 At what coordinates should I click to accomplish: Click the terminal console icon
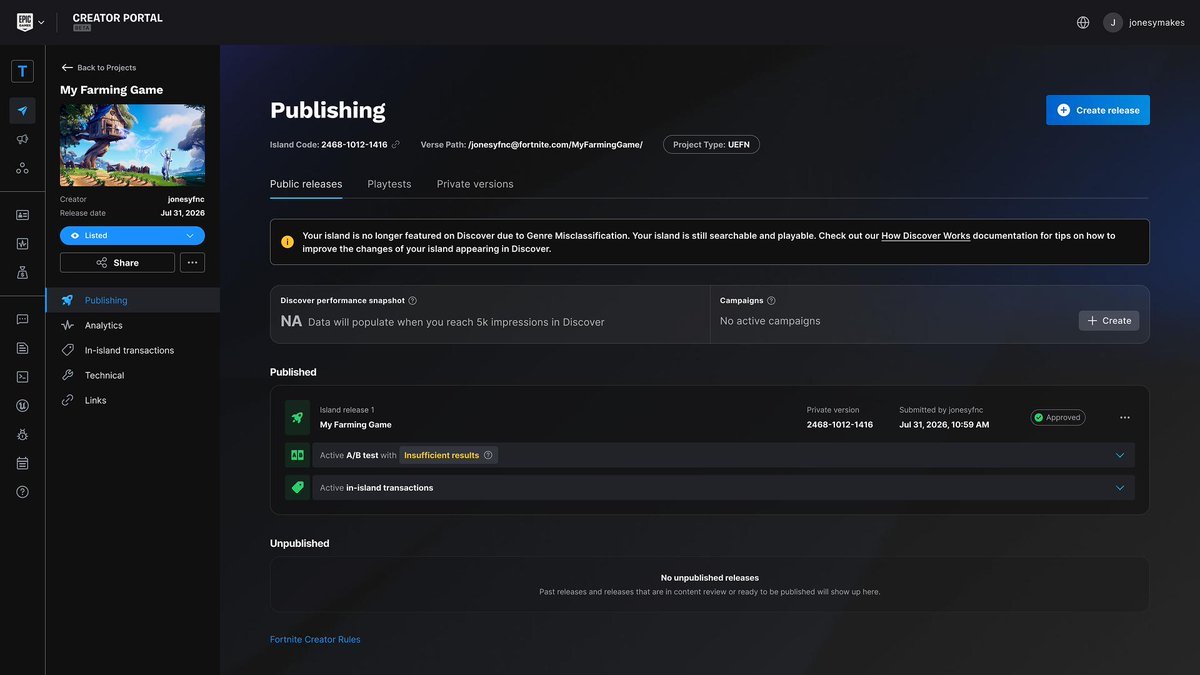22,377
